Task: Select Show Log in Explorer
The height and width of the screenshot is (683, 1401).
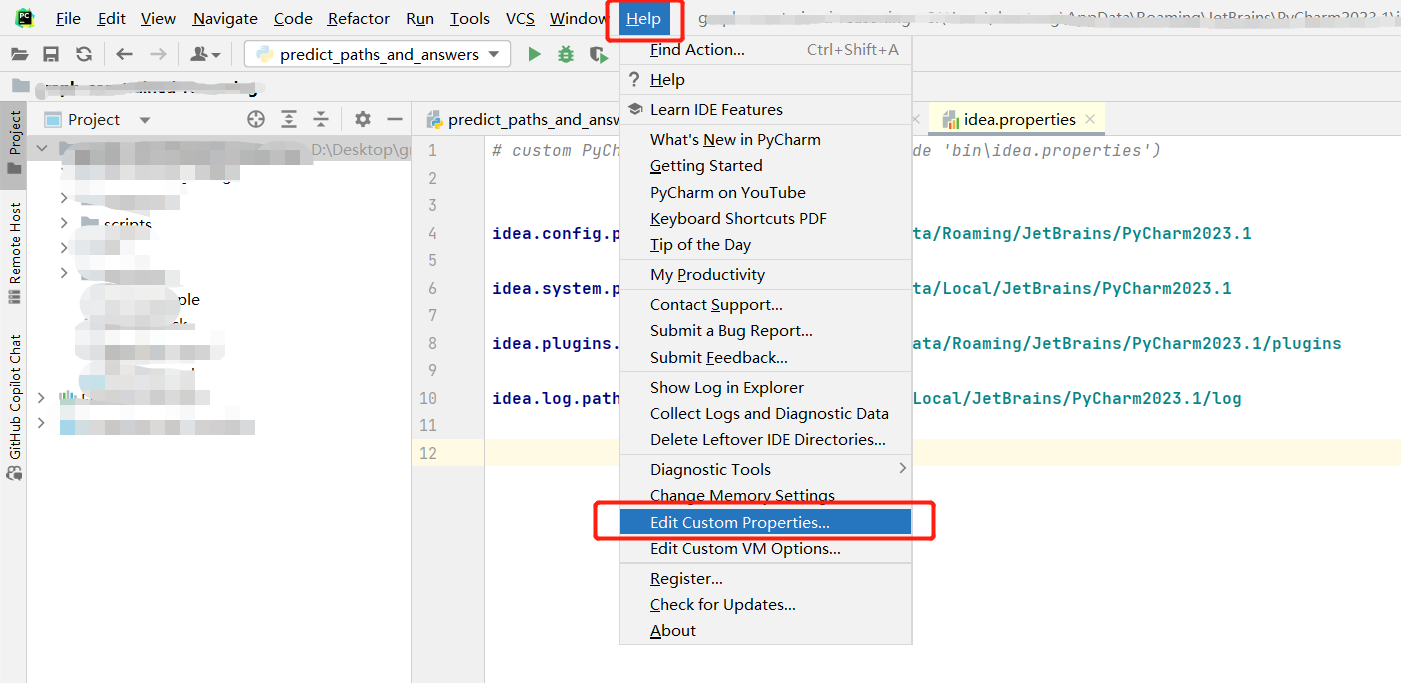Action: point(765,387)
